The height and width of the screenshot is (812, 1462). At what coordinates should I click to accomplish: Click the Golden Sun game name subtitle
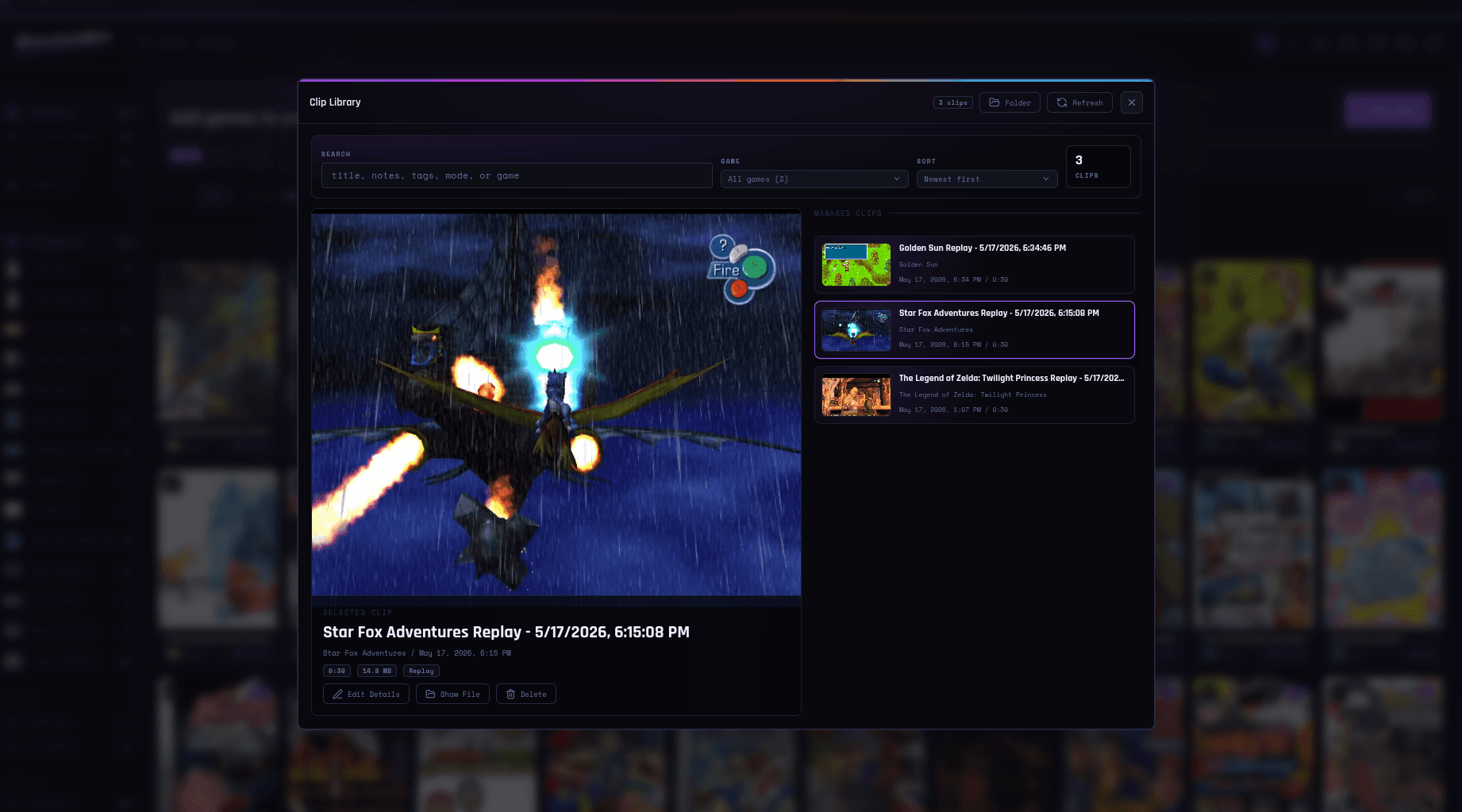[x=918, y=264]
